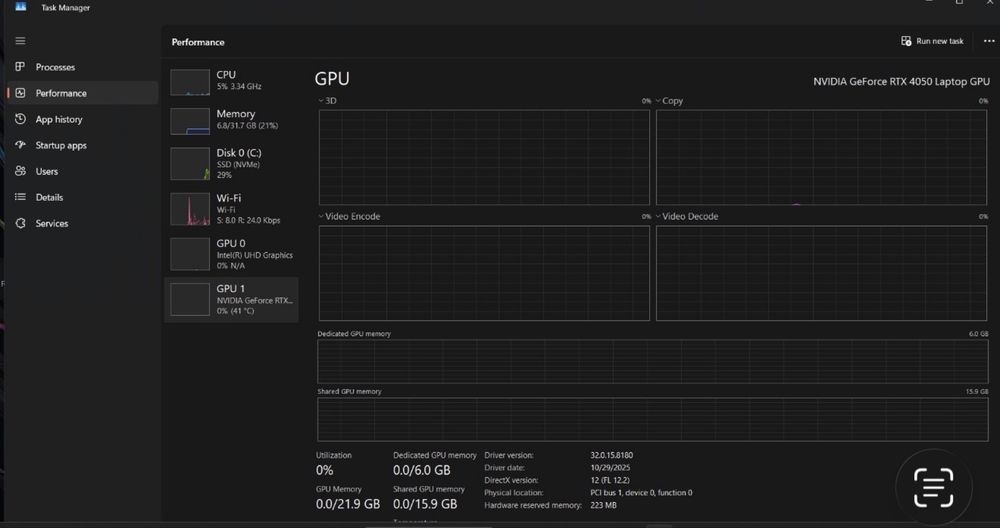Click the Services gear icon
Screen dimensions: 1000x528
point(20,223)
